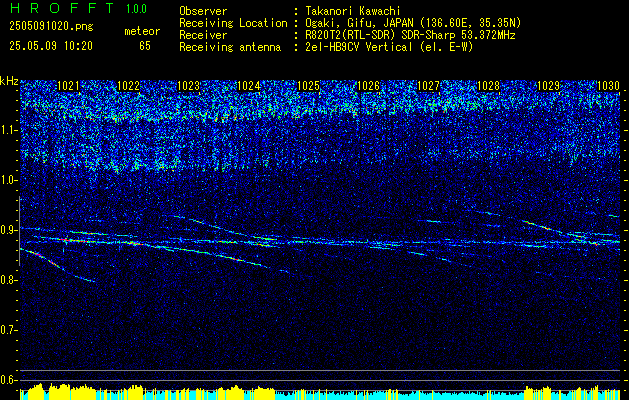Click time marker 1022

128,85
